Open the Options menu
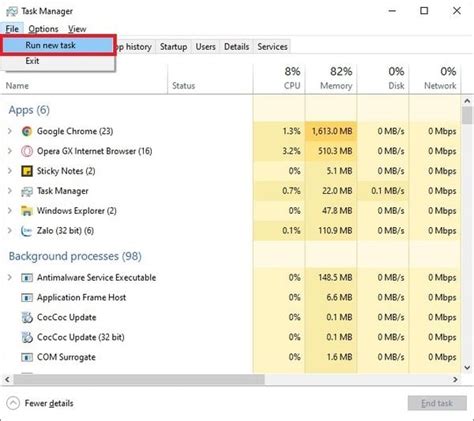474x421 pixels. [43, 29]
